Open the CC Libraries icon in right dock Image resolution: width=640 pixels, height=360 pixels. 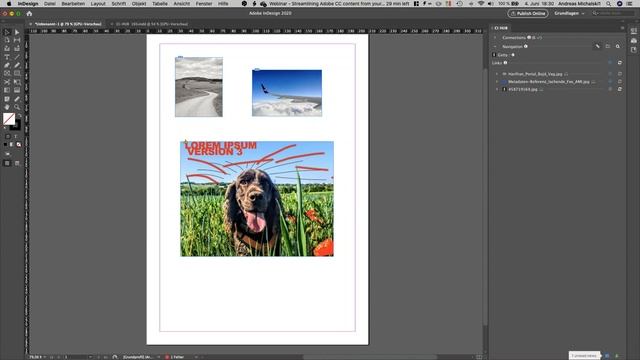tap(633, 40)
